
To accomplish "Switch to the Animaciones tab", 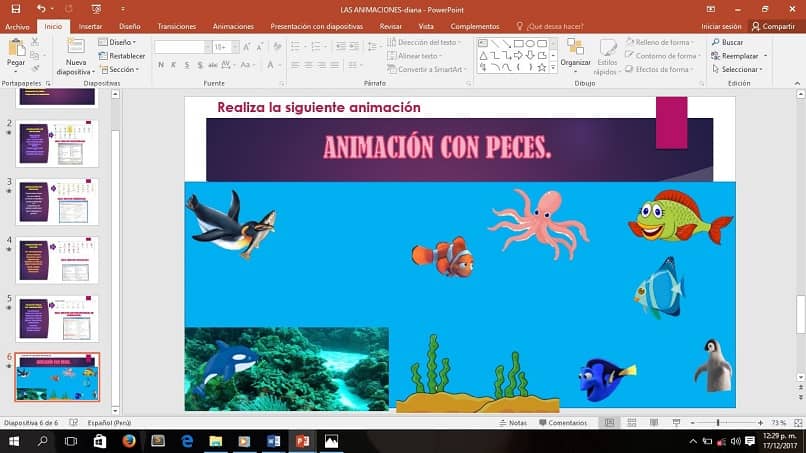I will [233, 26].
